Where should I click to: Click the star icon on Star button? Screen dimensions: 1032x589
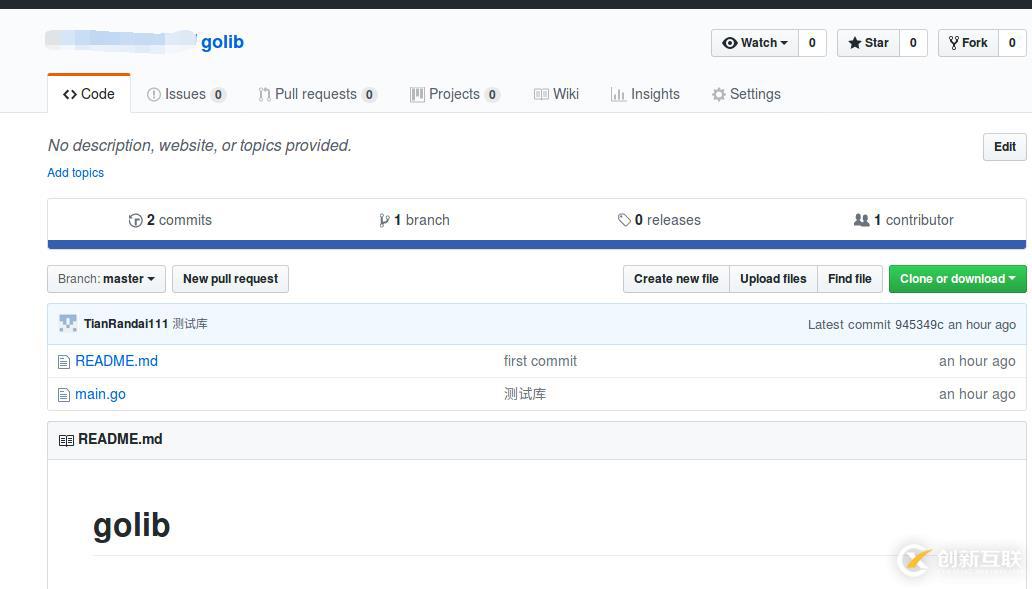click(854, 43)
